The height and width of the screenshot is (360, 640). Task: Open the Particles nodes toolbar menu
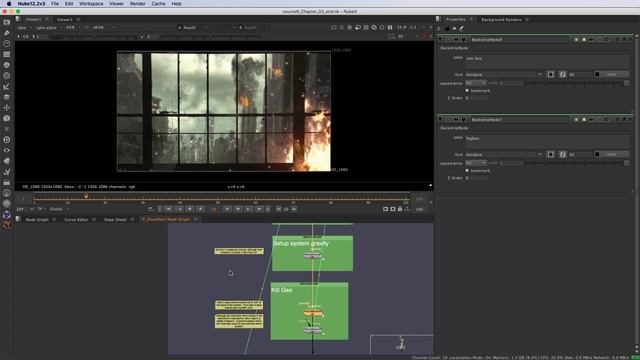(x=7, y=129)
